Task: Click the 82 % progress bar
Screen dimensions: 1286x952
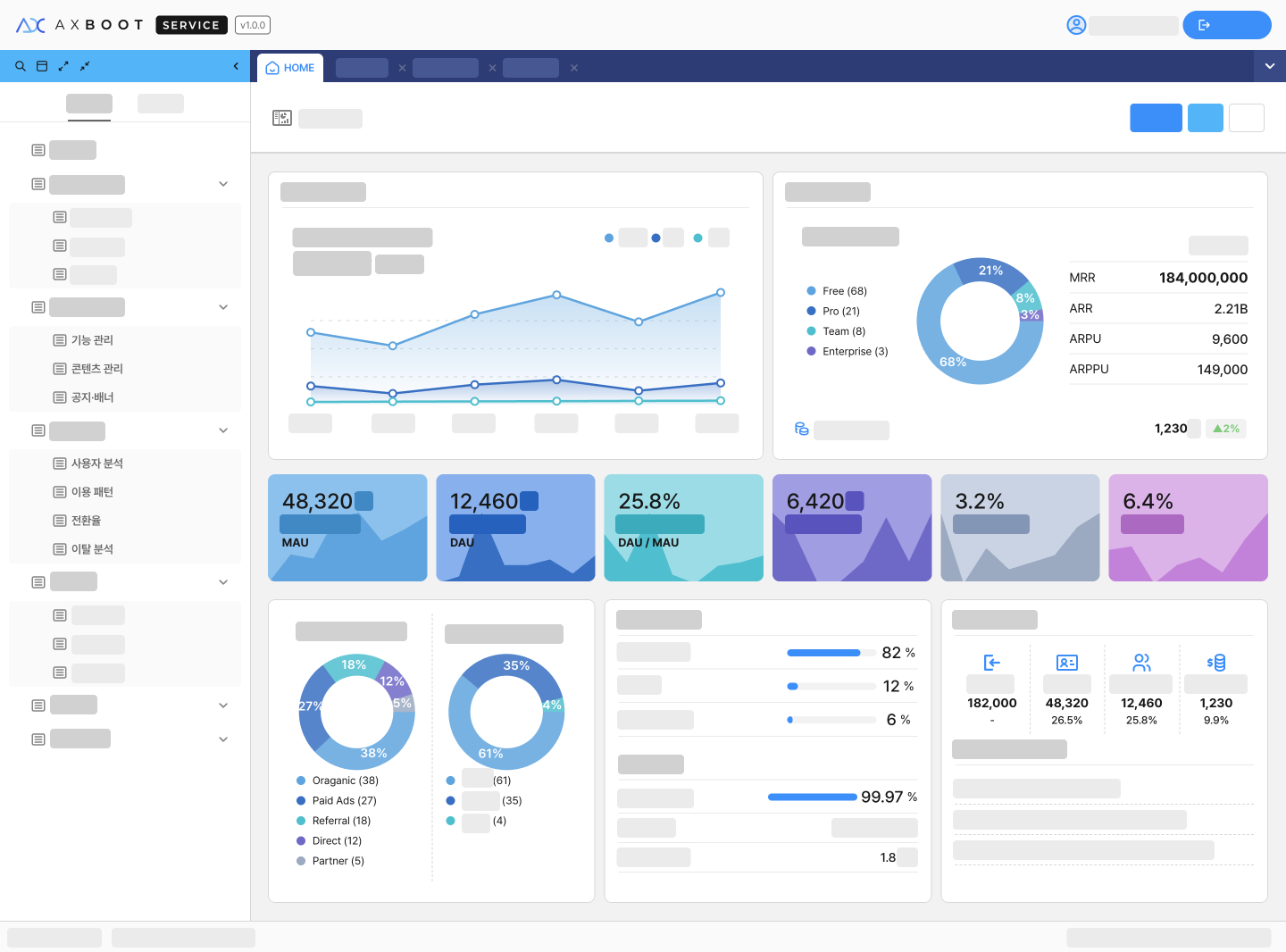Action: tap(831, 653)
